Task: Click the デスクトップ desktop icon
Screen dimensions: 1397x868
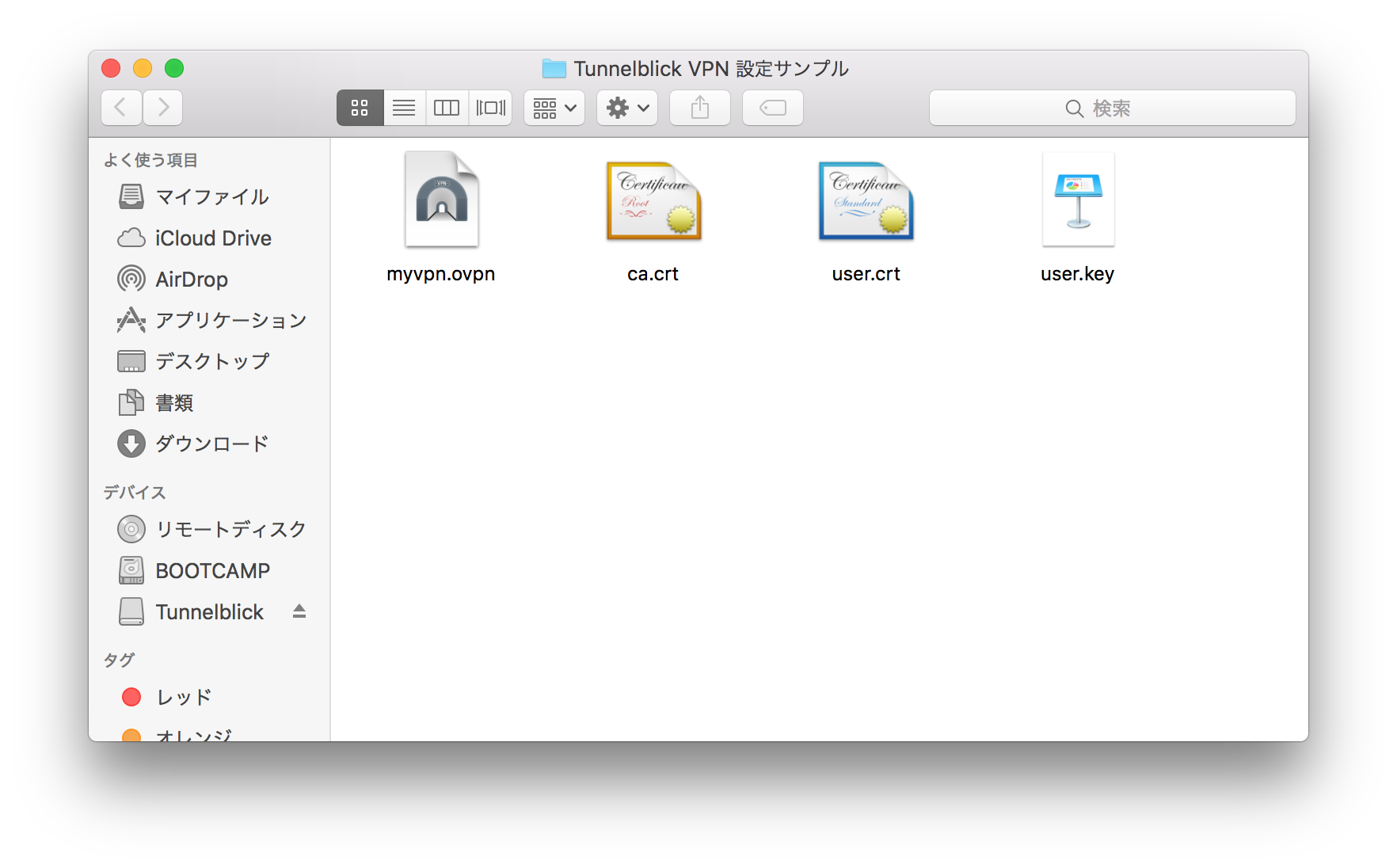Action: (131, 361)
